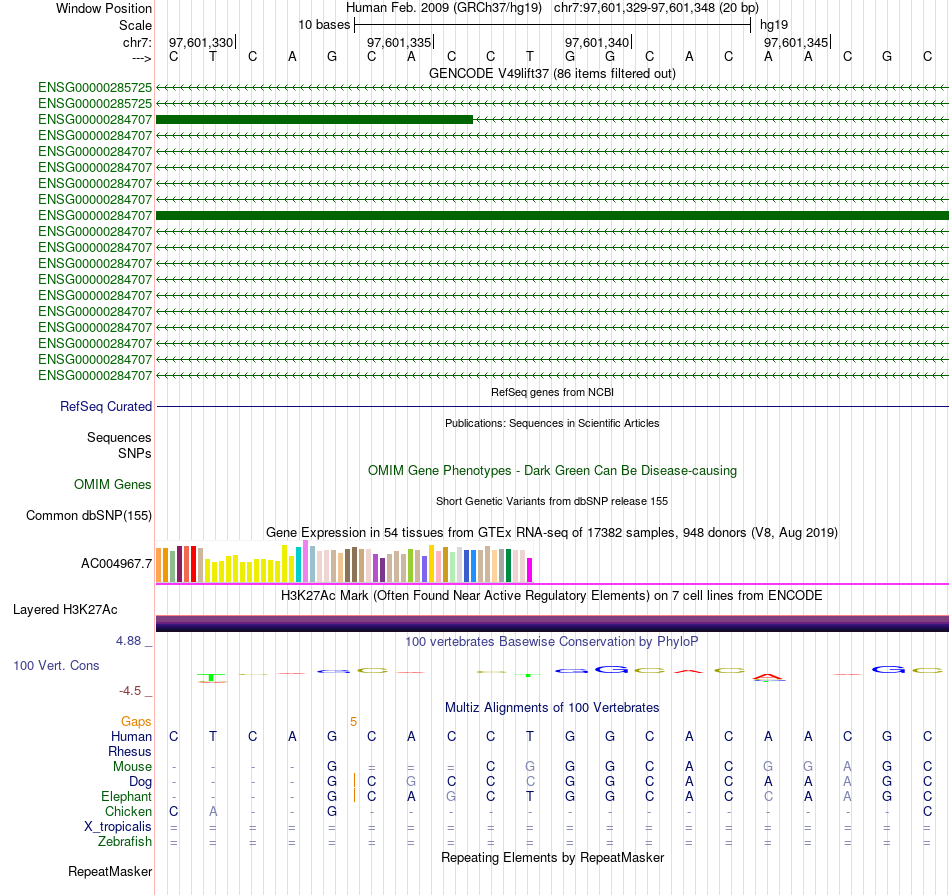Click the OMIM Genes label
The width and height of the screenshot is (950, 895).
pyautogui.click(x=113, y=484)
